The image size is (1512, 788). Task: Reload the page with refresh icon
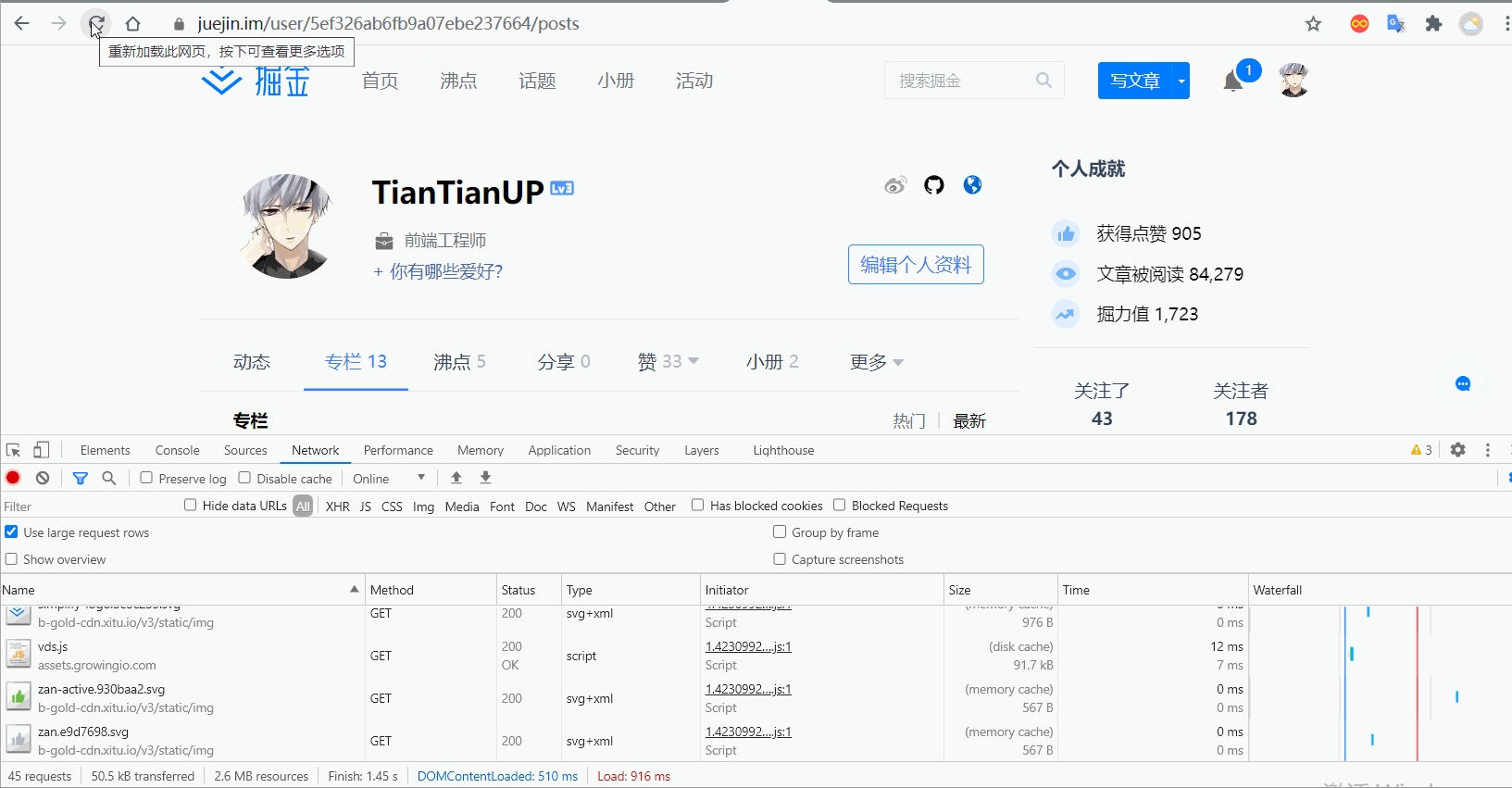click(96, 23)
